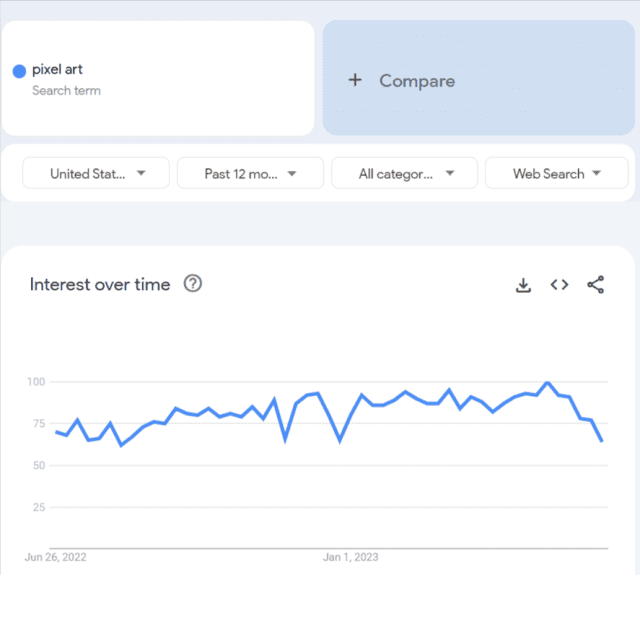Click the share icon on chart

point(596,285)
